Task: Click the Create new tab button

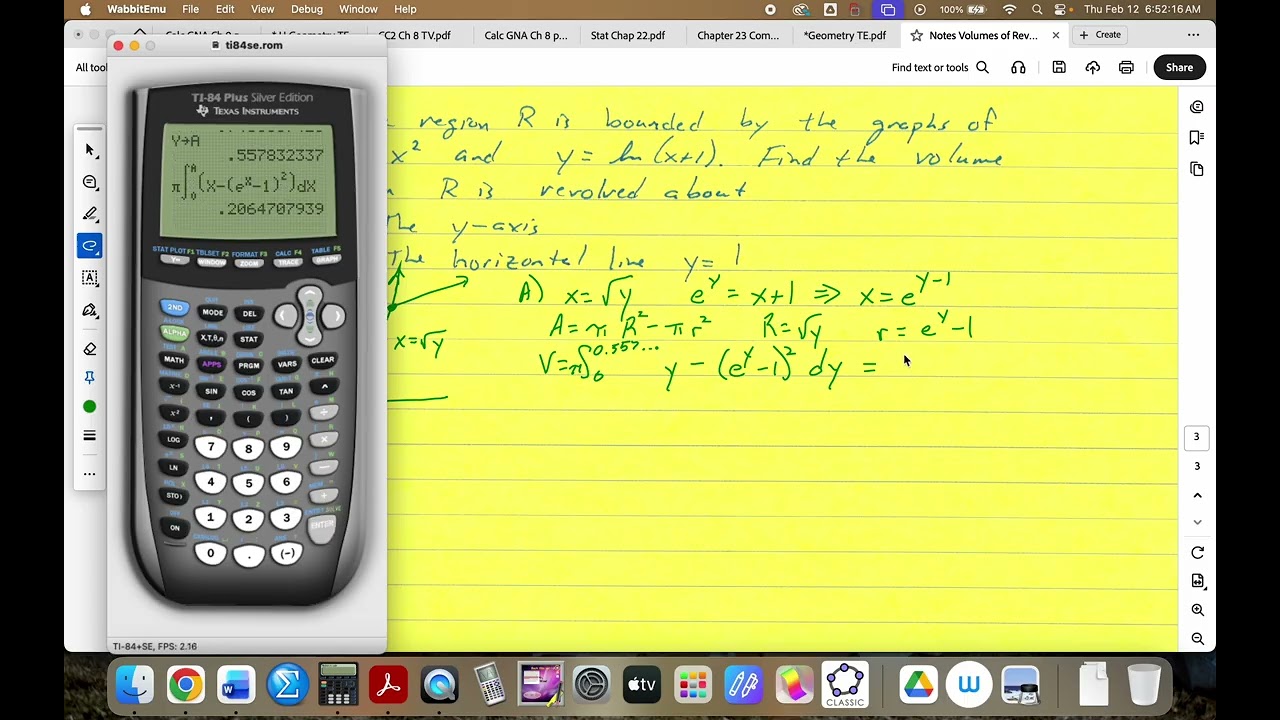Action: pyautogui.click(x=1100, y=35)
